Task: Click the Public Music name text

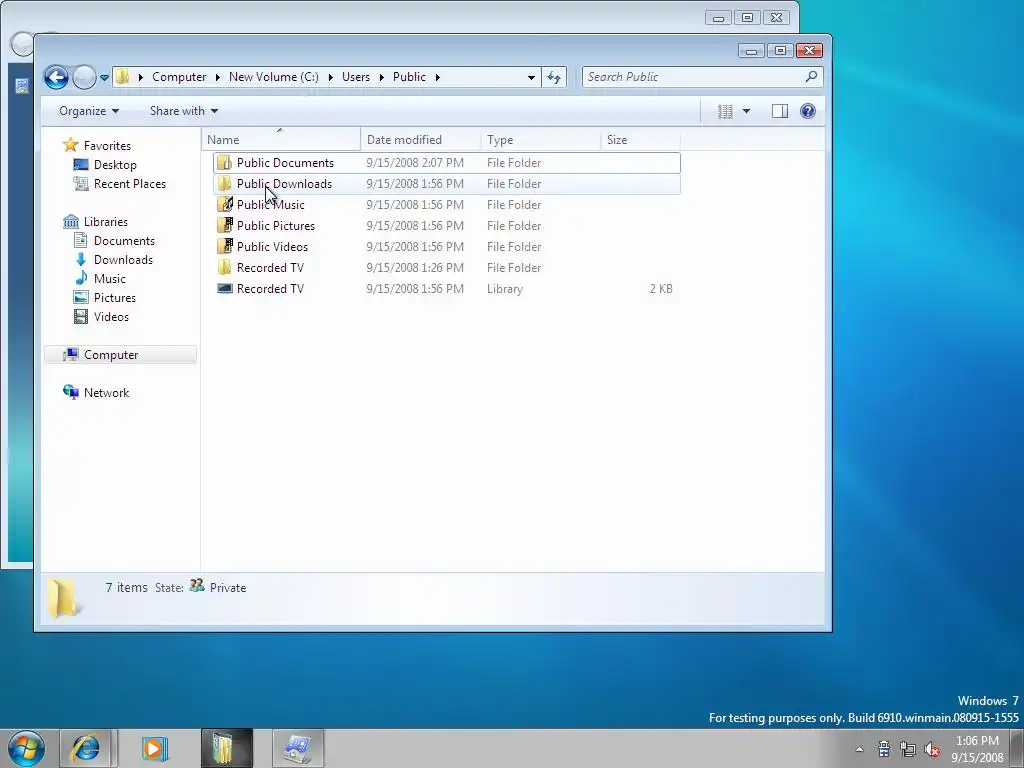Action: 271,204
